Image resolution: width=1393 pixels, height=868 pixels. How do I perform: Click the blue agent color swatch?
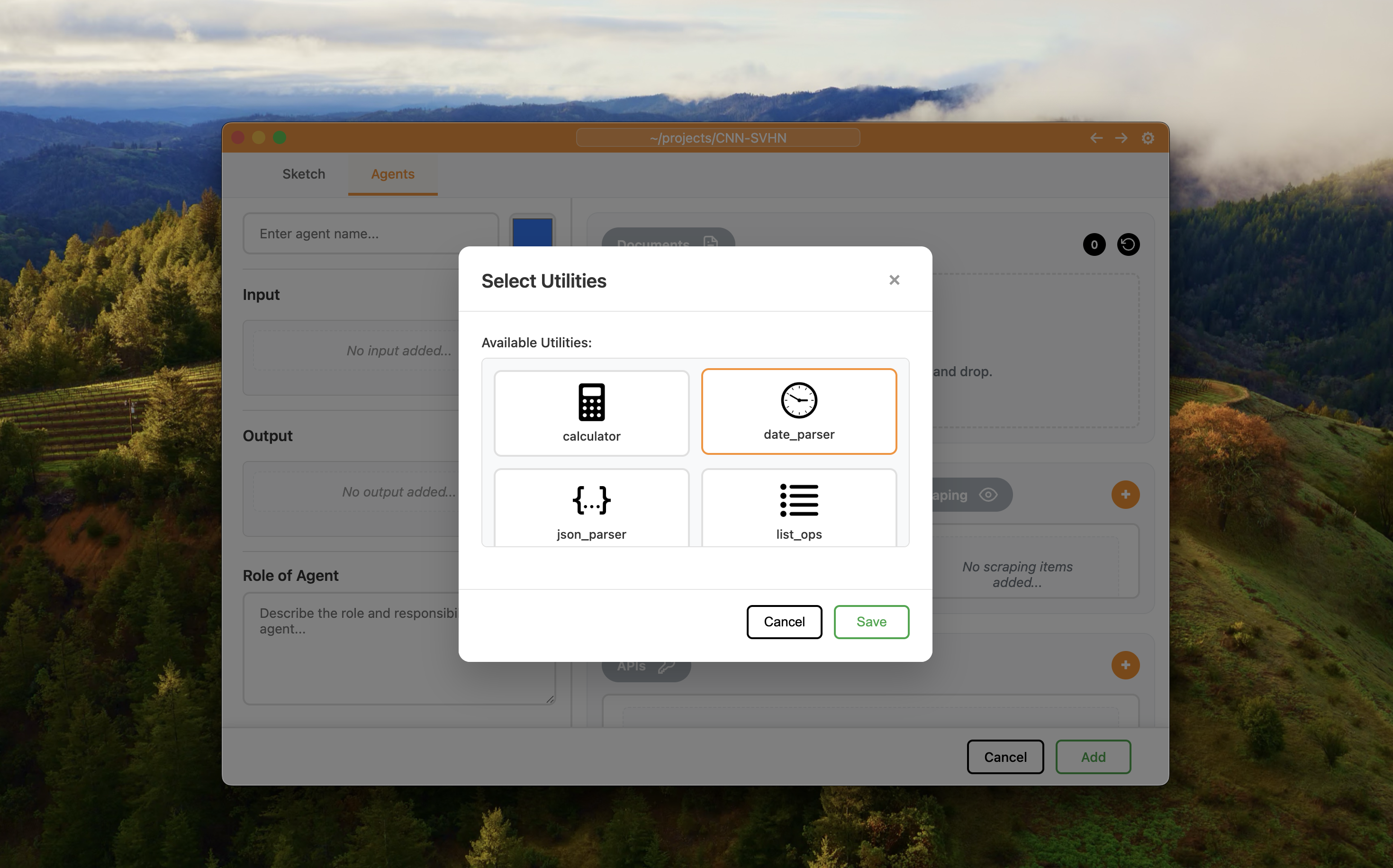pos(532,232)
